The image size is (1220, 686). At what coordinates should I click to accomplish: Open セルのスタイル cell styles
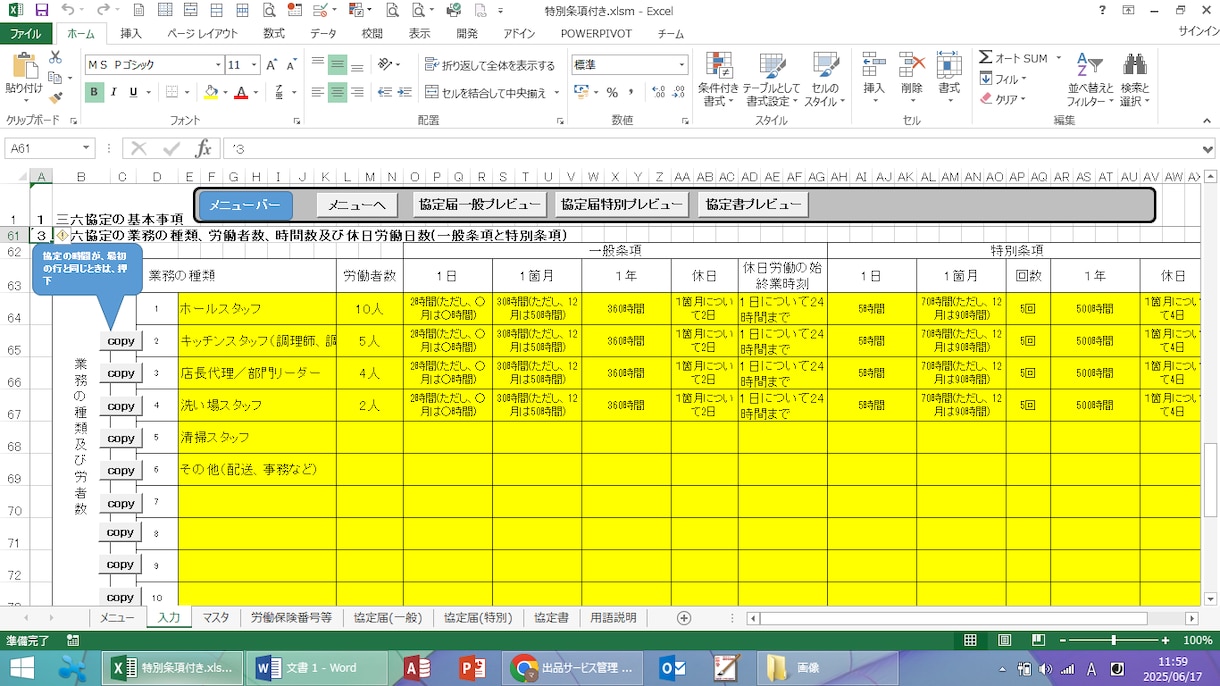coord(825,80)
